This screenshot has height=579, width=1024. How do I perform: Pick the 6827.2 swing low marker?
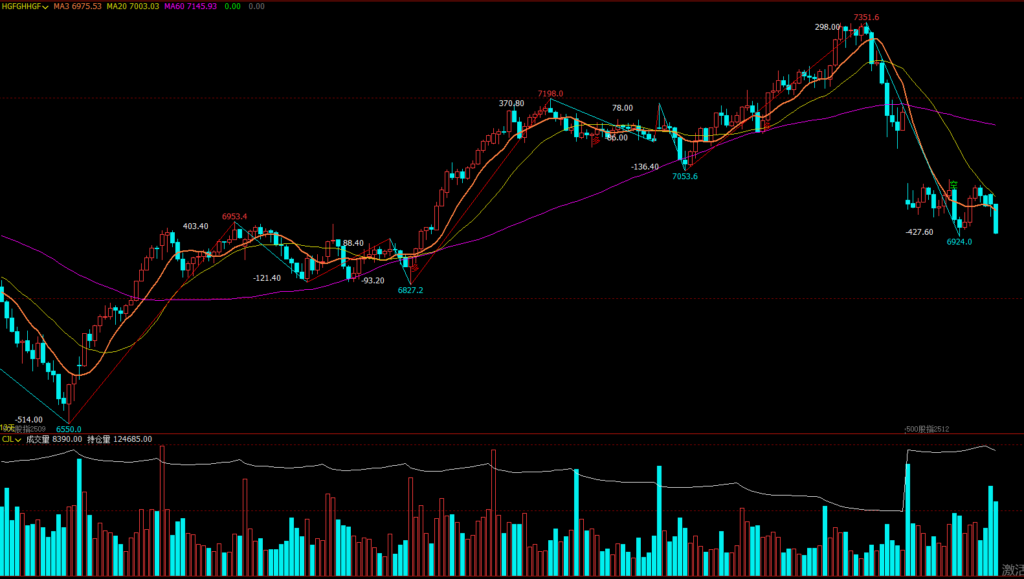pos(410,290)
